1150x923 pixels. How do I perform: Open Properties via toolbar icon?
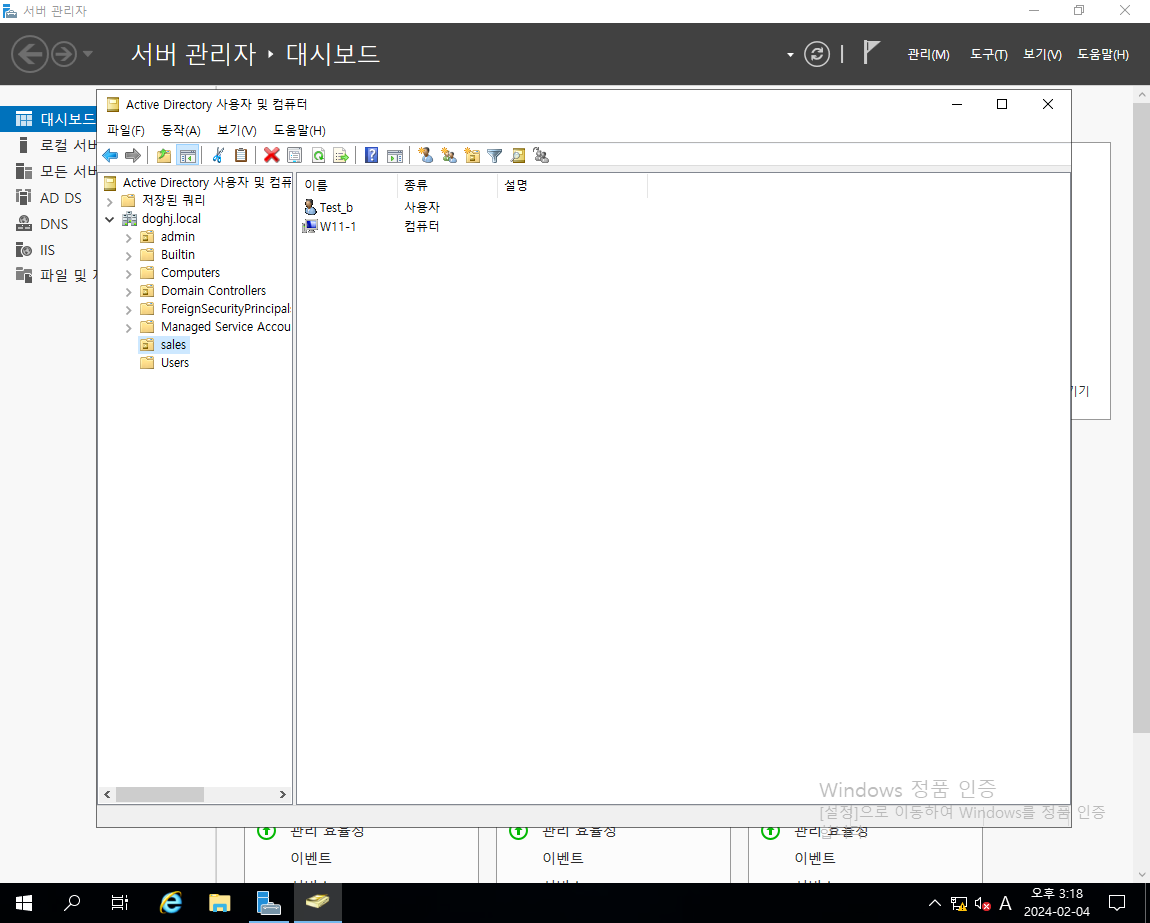click(x=295, y=156)
